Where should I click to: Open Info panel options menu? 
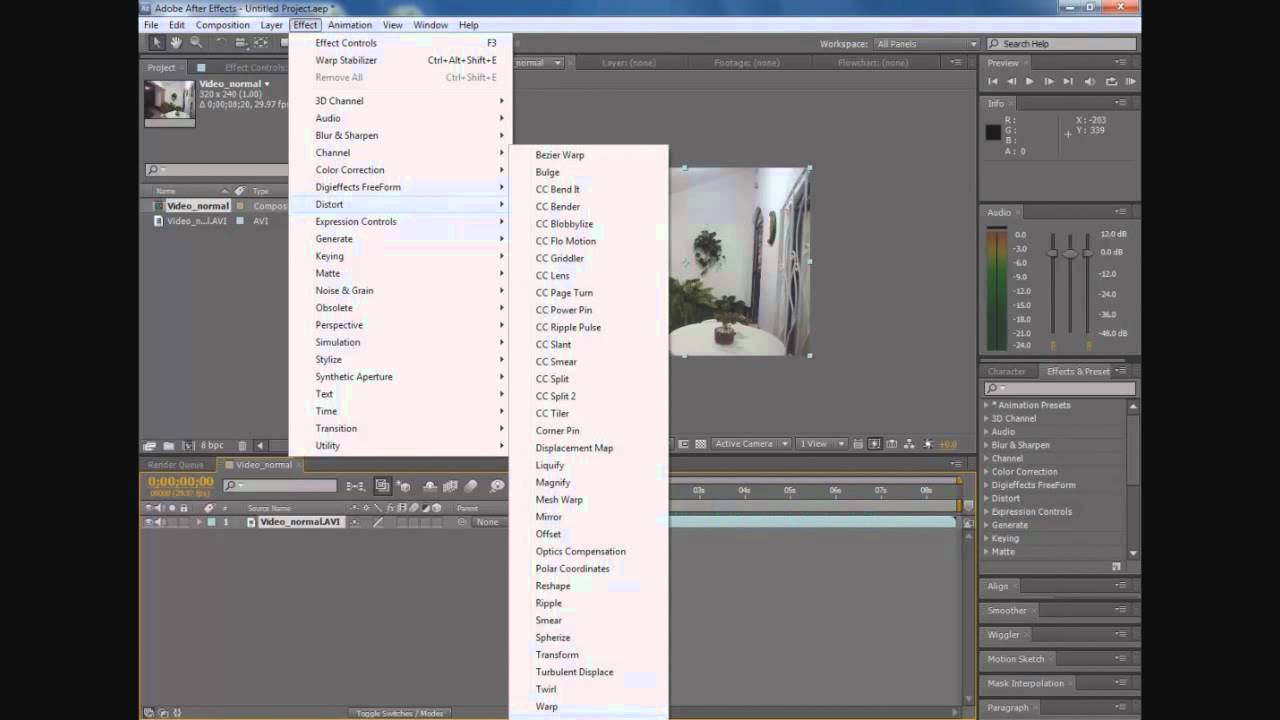(1122, 102)
